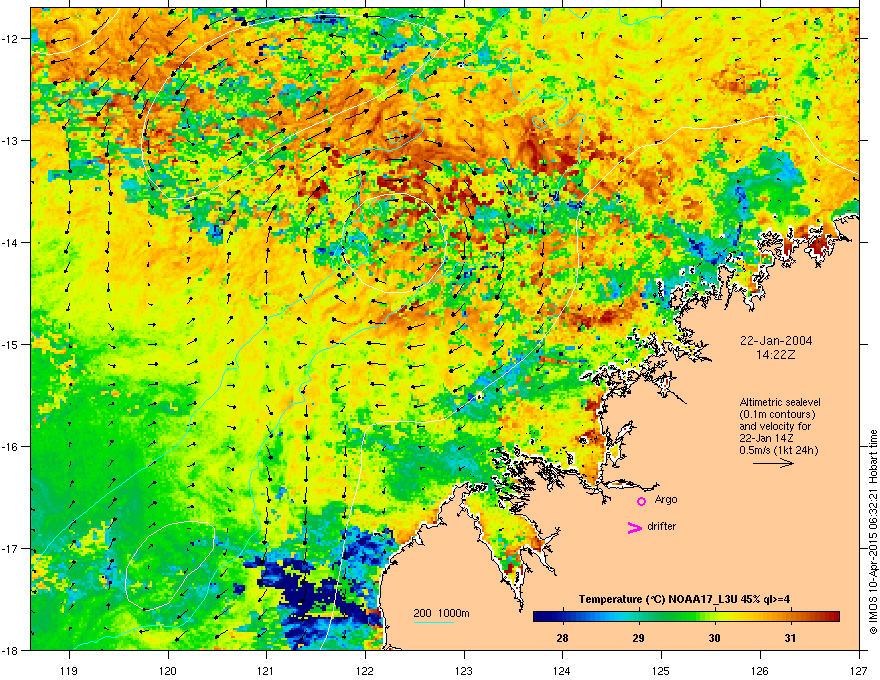Screen dimensions: 880x680
Task: Click the cyan 200 1000m depth contour legend line
Action: click(x=433, y=622)
